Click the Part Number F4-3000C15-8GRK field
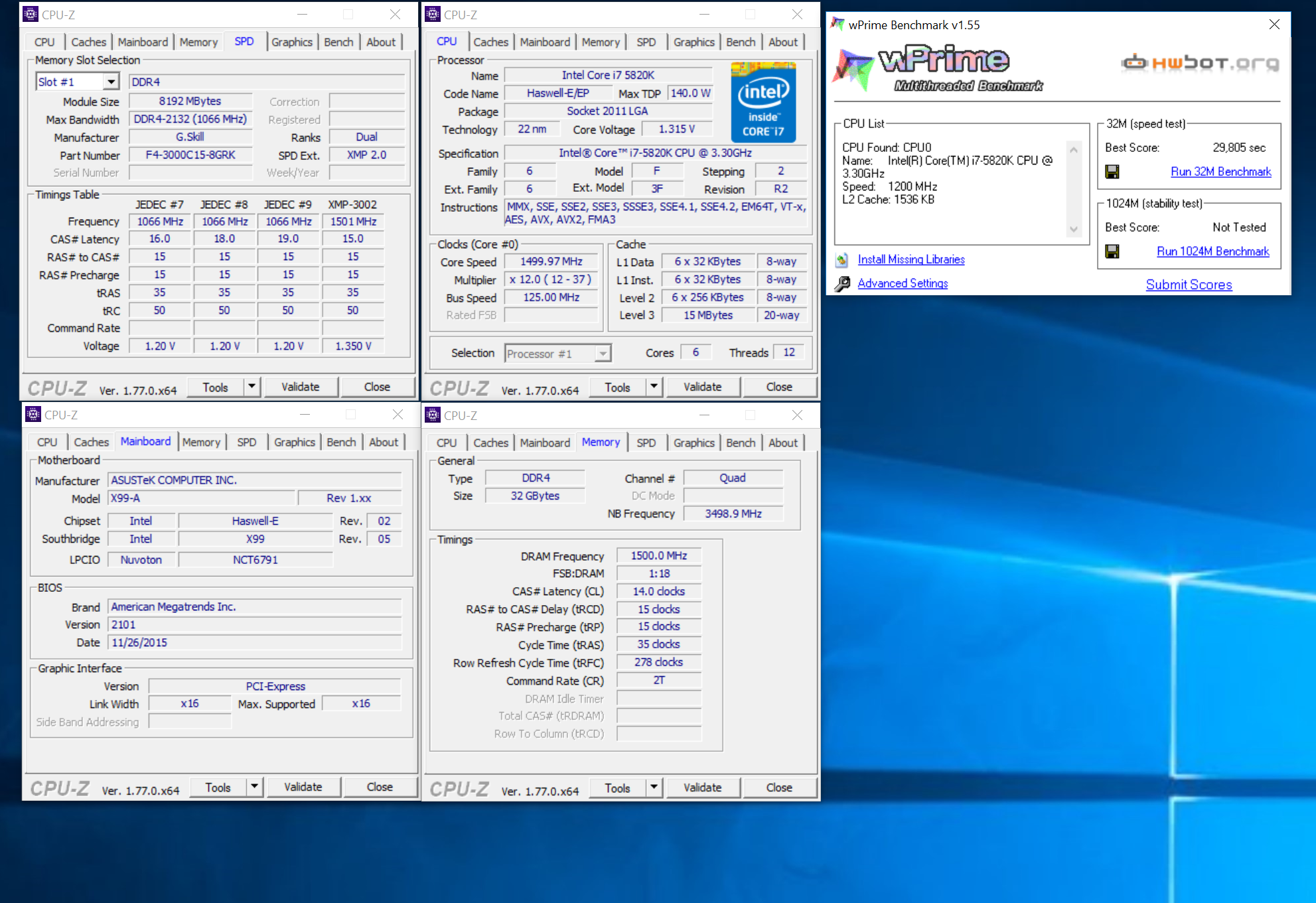Screen dimensions: 1316x903 click(190, 155)
